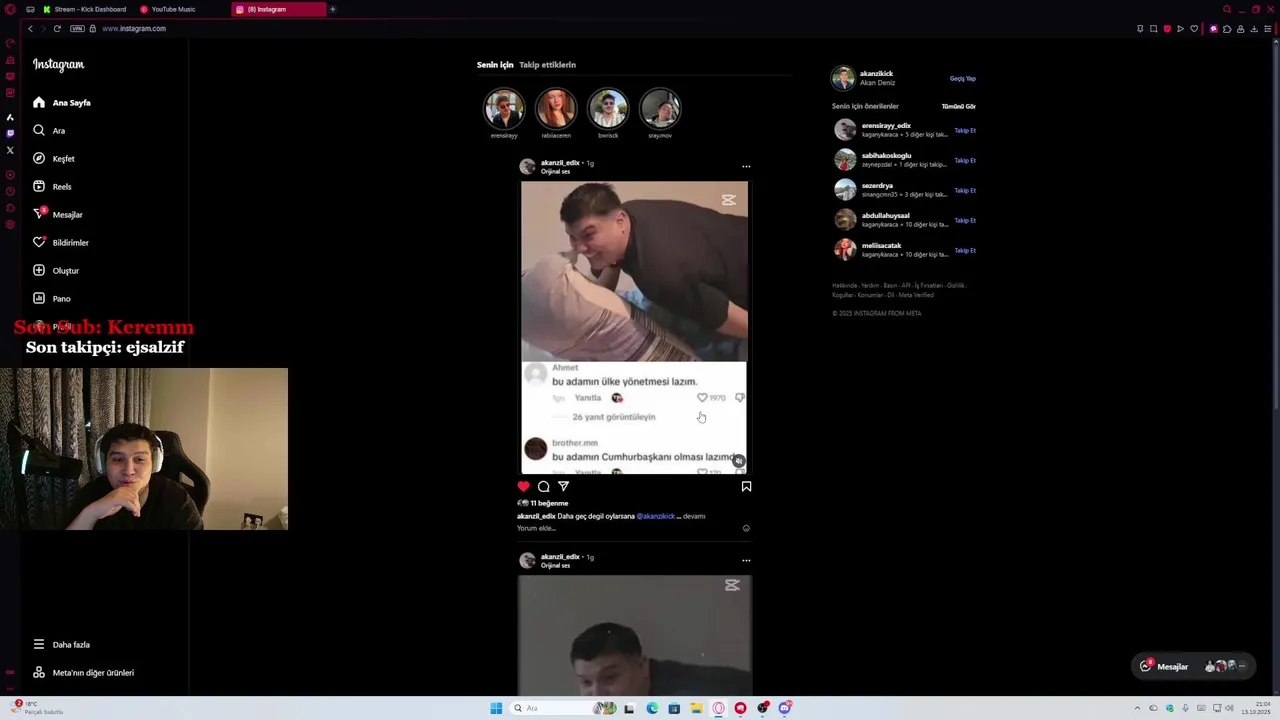Screen dimensions: 1280x720
Task: Click the Instagram logo
Action: click(58, 65)
